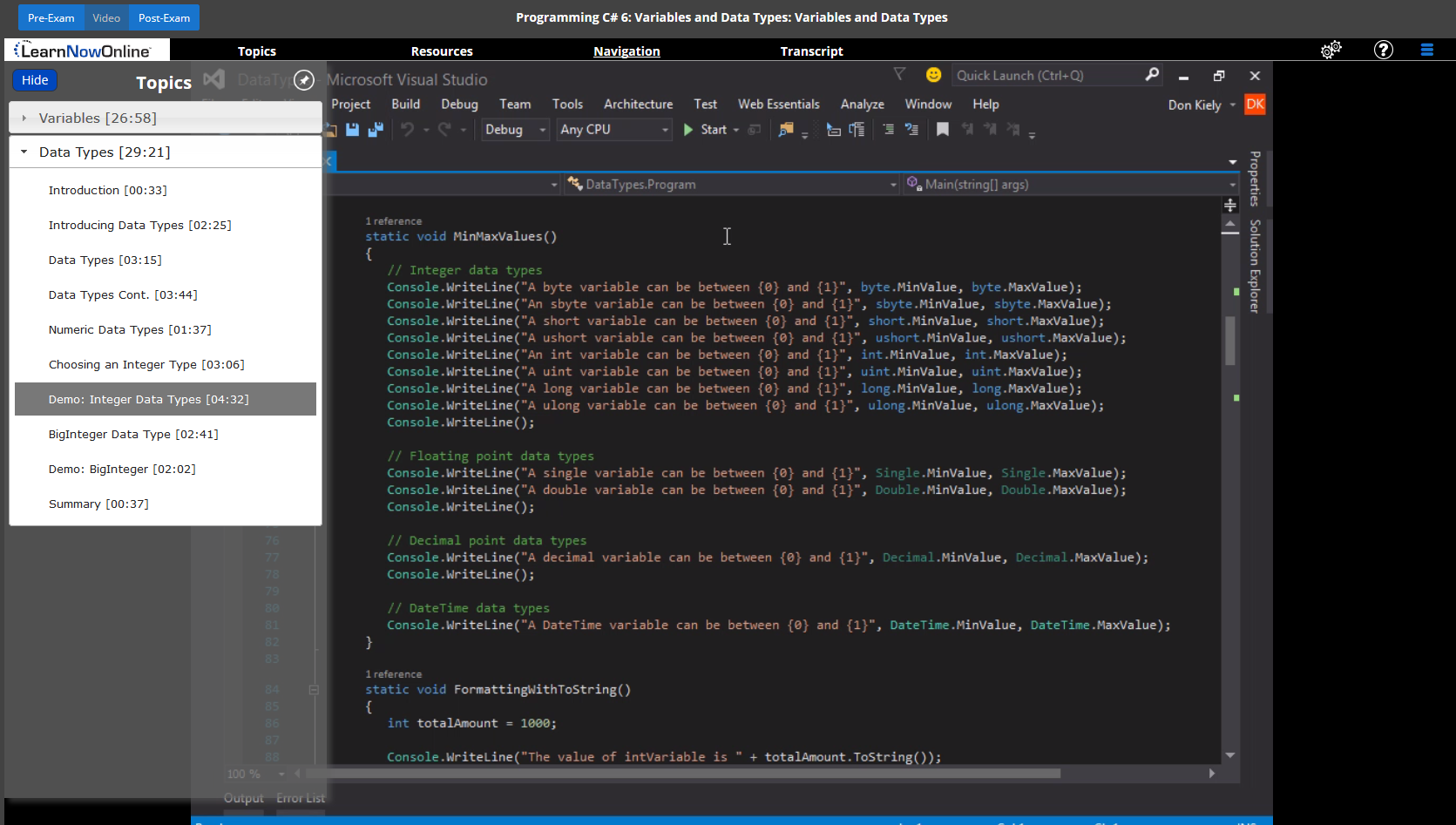
Task: Click the notifications filter flag icon
Action: click(x=899, y=75)
